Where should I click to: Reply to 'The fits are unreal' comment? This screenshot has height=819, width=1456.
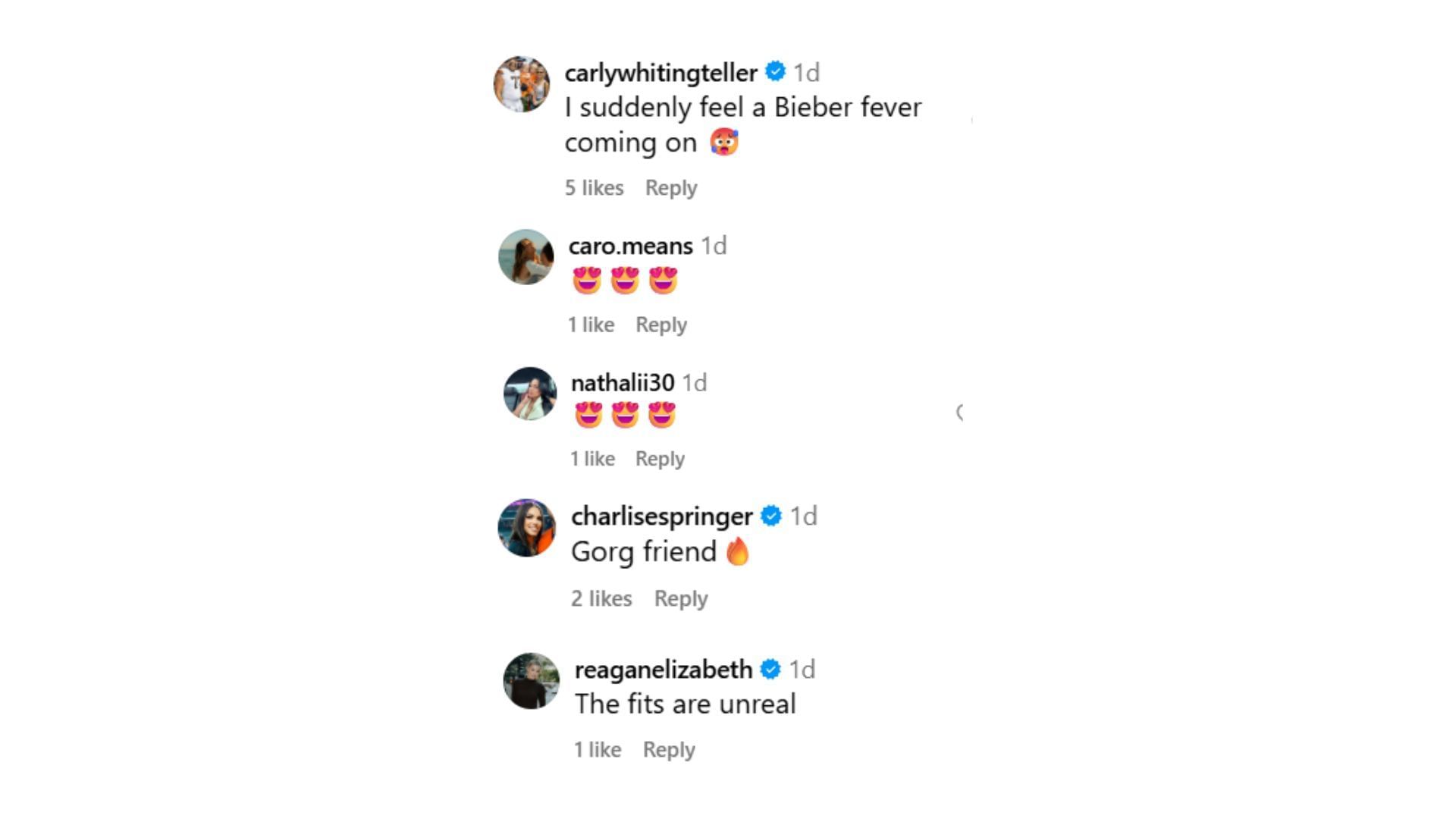pyautogui.click(x=669, y=750)
